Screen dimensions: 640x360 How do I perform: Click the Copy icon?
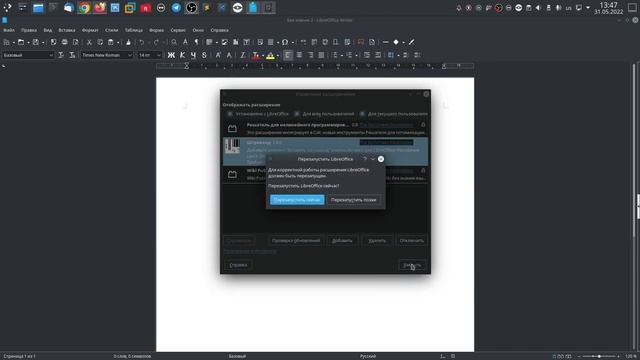100,42
